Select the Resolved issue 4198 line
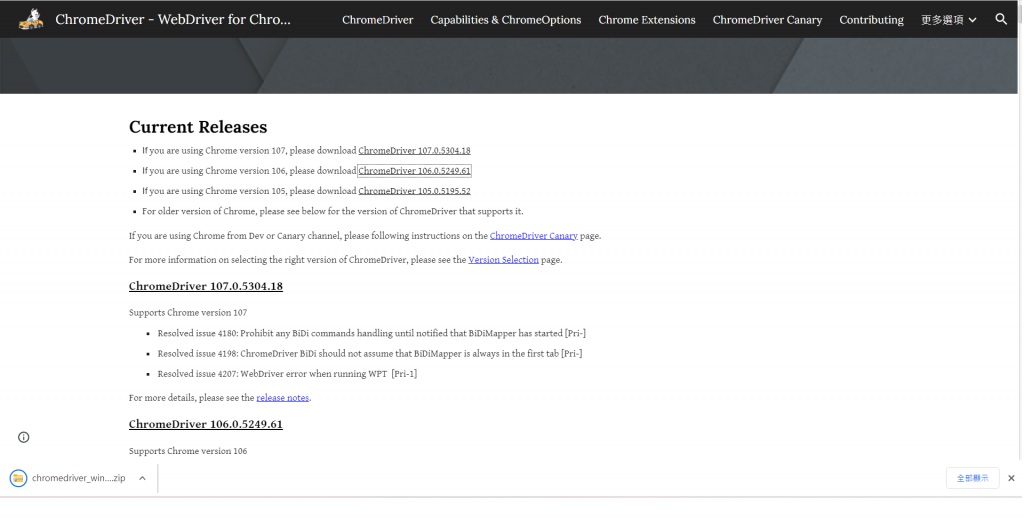1024x519 pixels. [370, 354]
